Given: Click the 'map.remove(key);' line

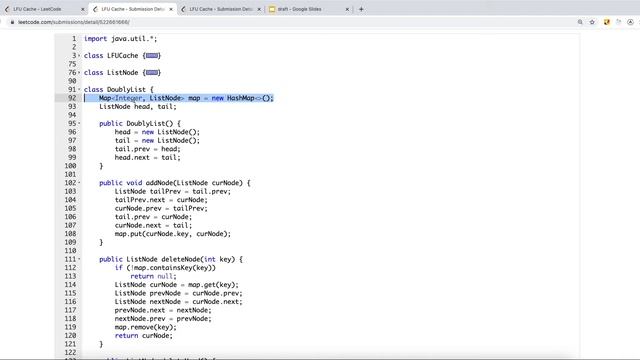Looking at the screenshot, I should [x=146, y=327].
